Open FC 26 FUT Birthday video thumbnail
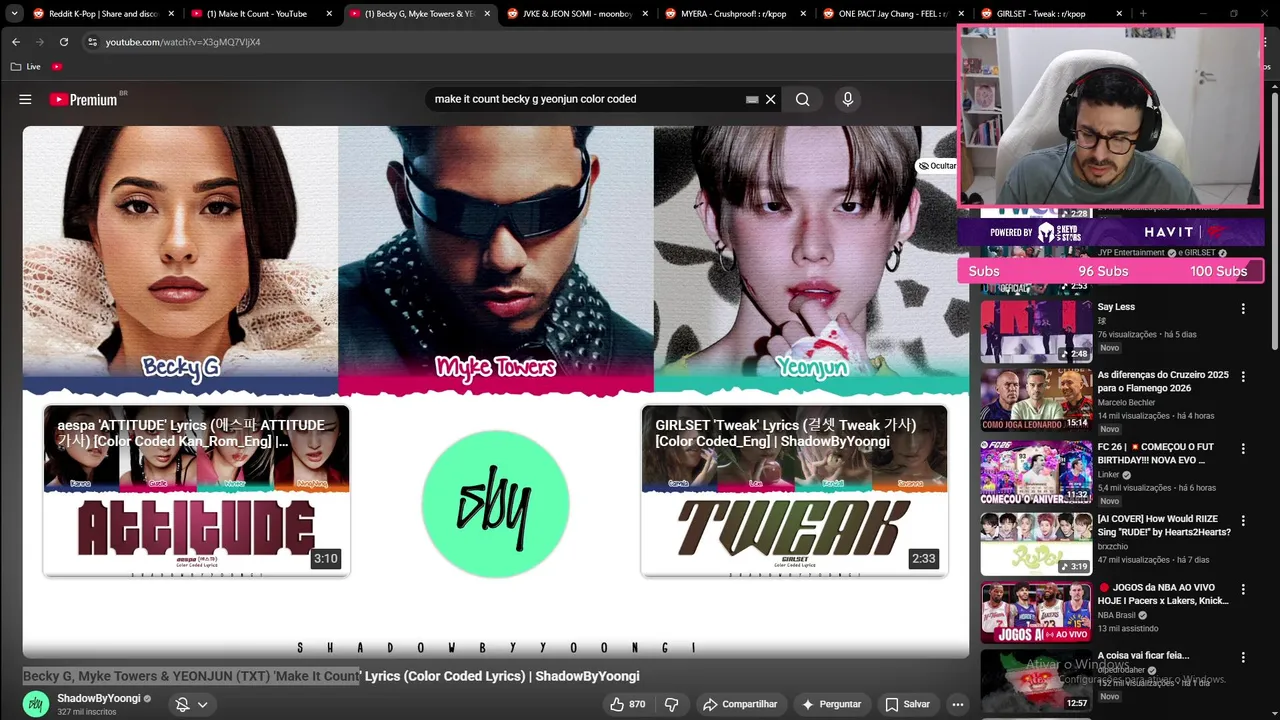The image size is (1280, 720). click(1036, 471)
